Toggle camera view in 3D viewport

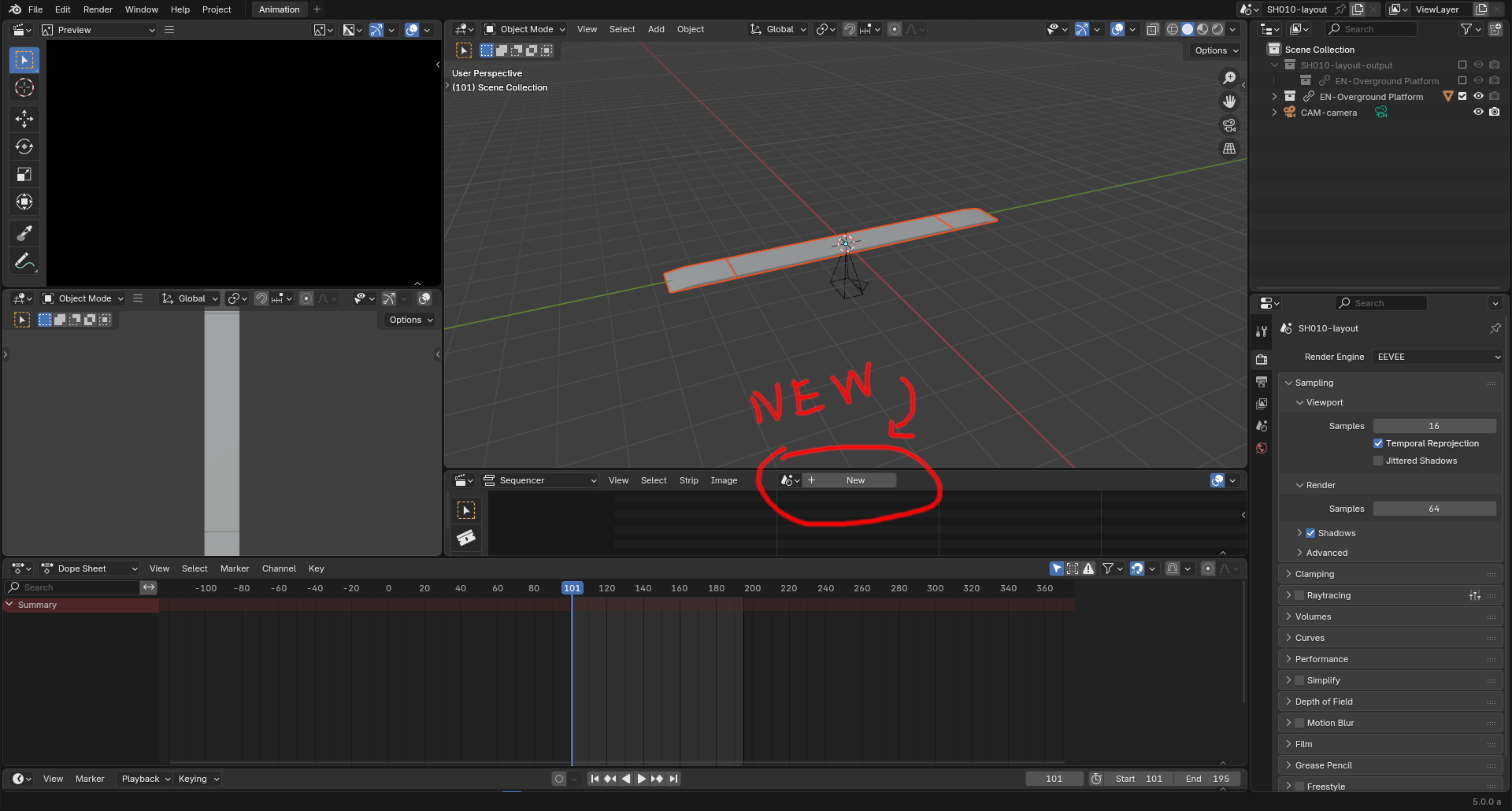(x=1228, y=125)
